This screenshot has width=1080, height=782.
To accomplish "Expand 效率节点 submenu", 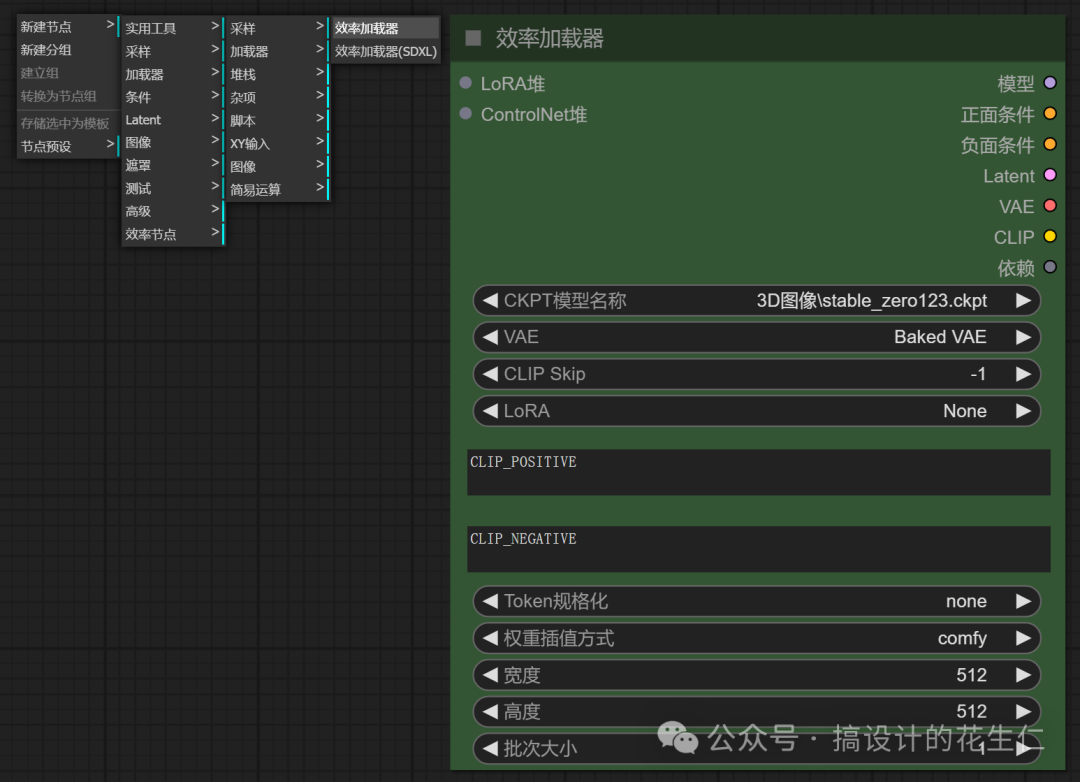I will point(172,234).
